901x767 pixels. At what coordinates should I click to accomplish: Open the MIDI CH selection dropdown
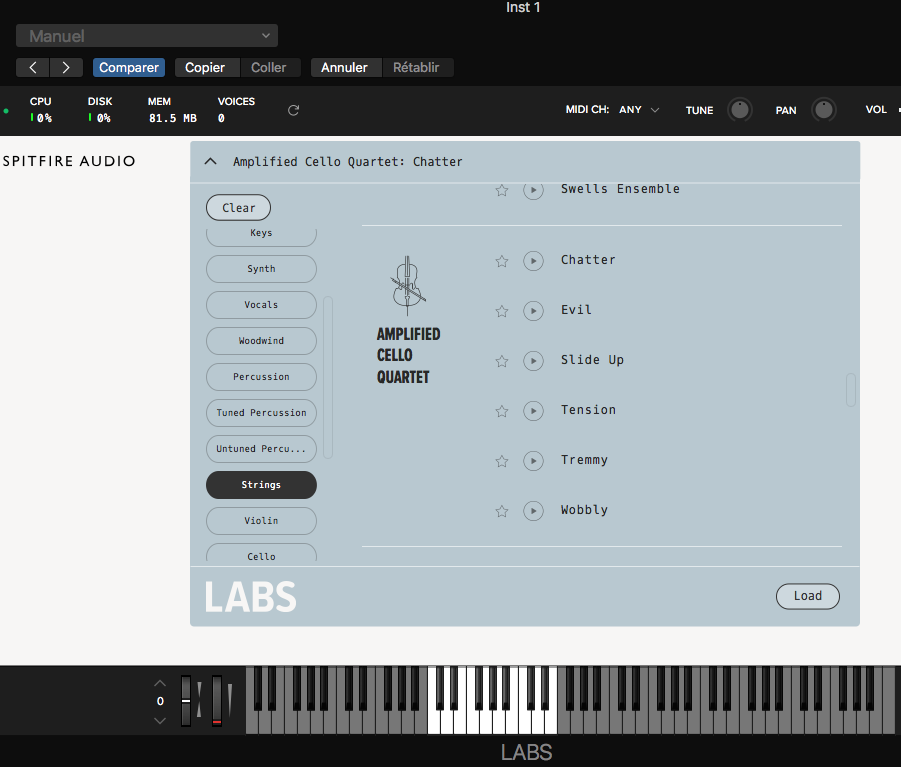click(x=640, y=110)
